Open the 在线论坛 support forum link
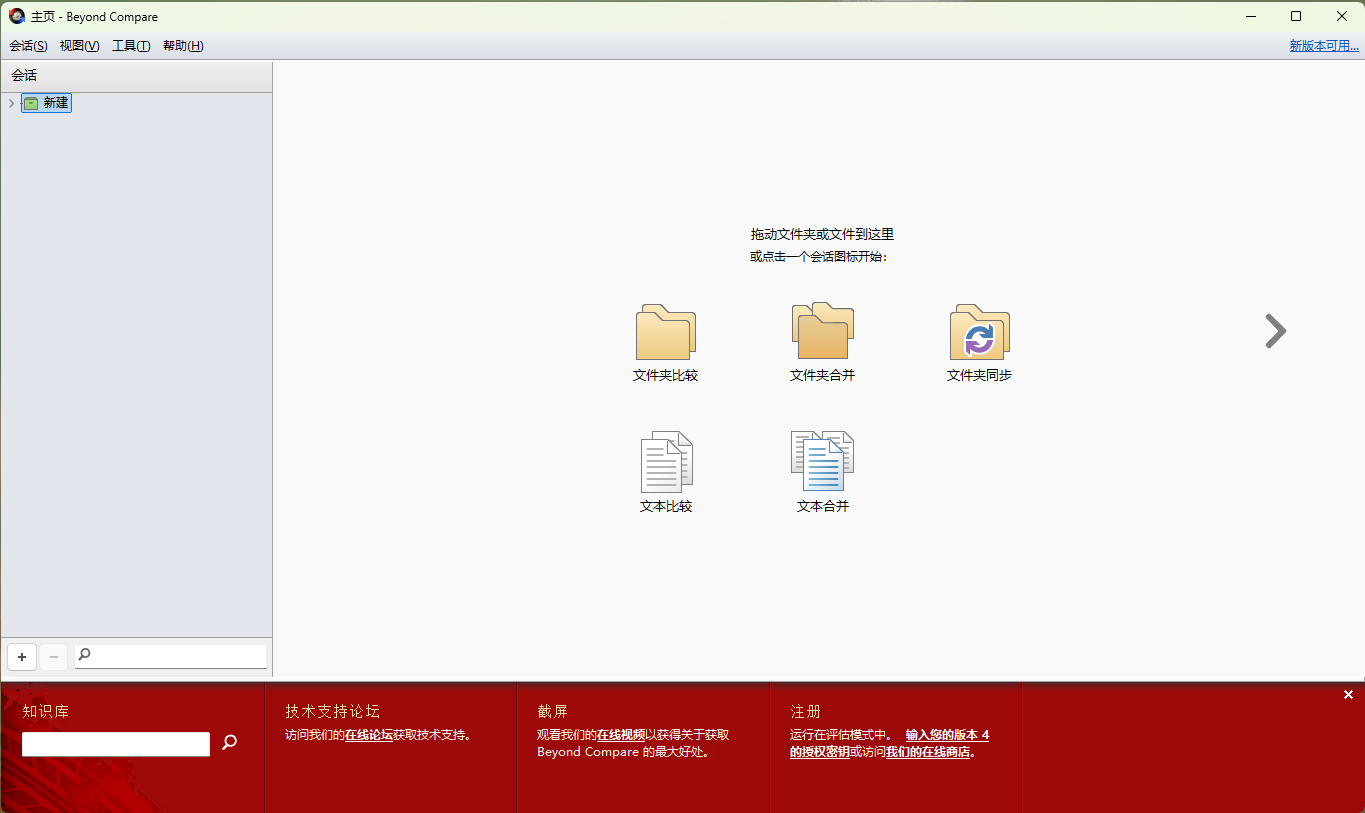Image resolution: width=1365 pixels, height=813 pixels. click(x=369, y=735)
